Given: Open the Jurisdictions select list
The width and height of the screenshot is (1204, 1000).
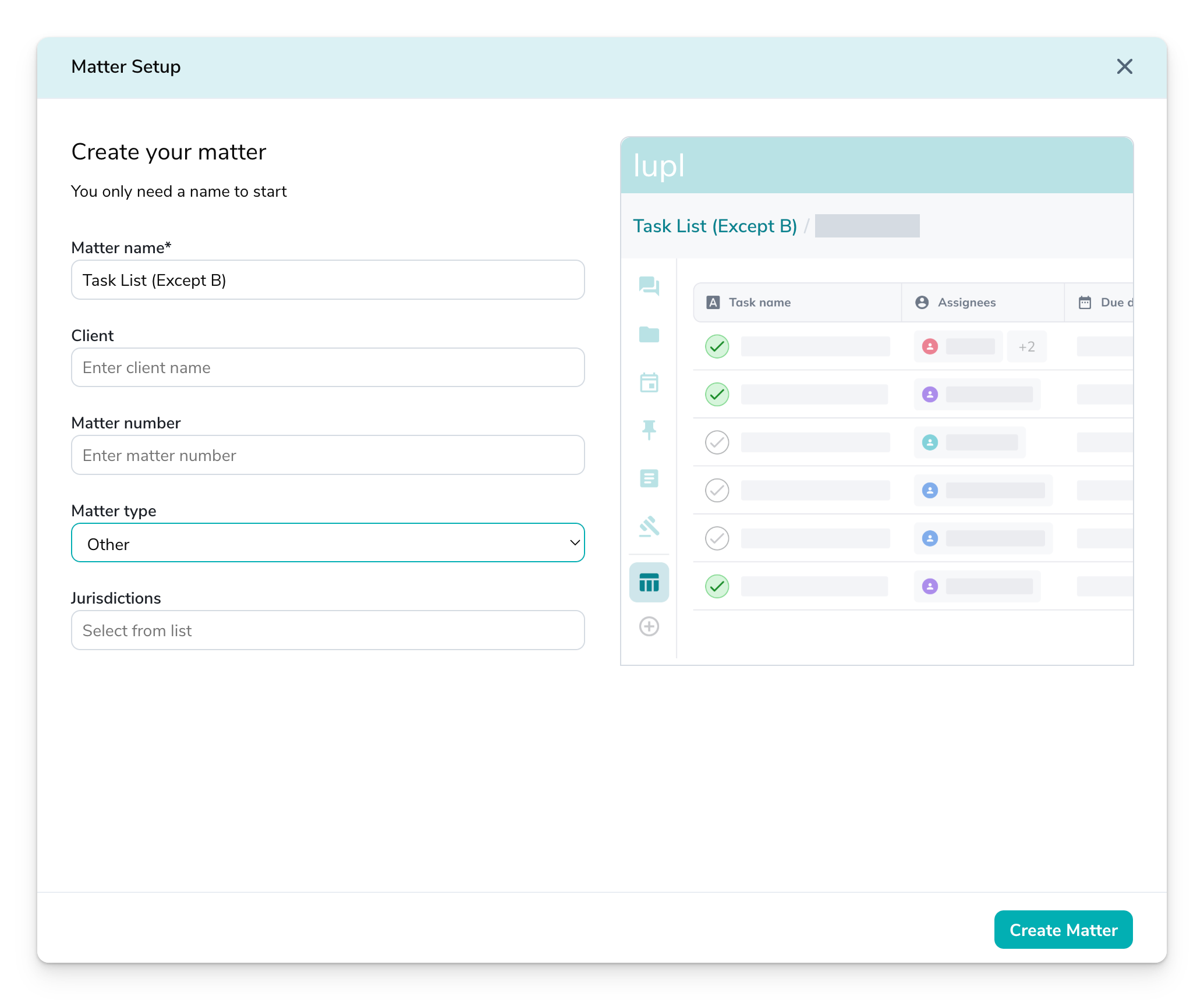Looking at the screenshot, I should pos(328,630).
